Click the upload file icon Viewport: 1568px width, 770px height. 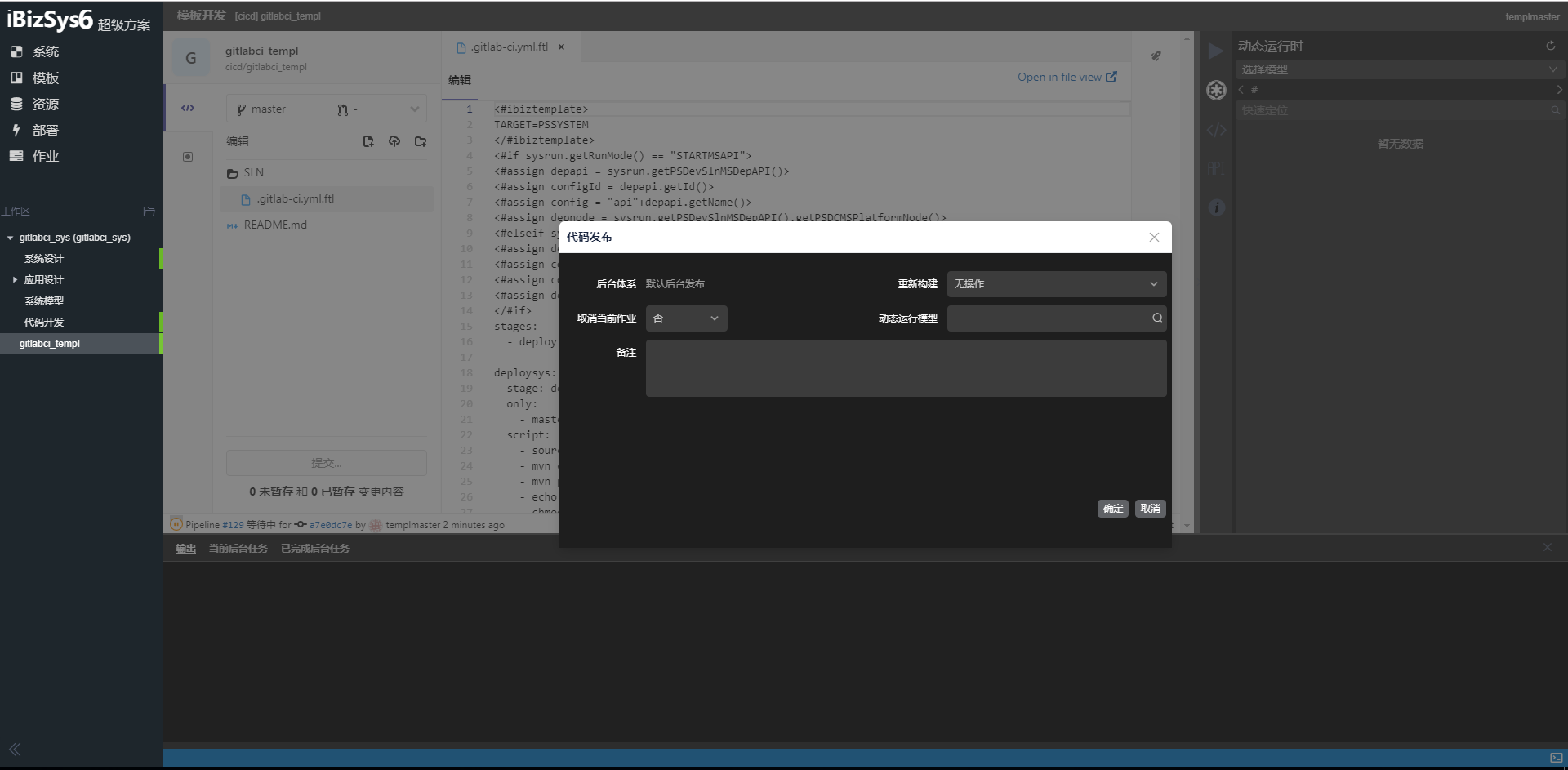coord(394,141)
